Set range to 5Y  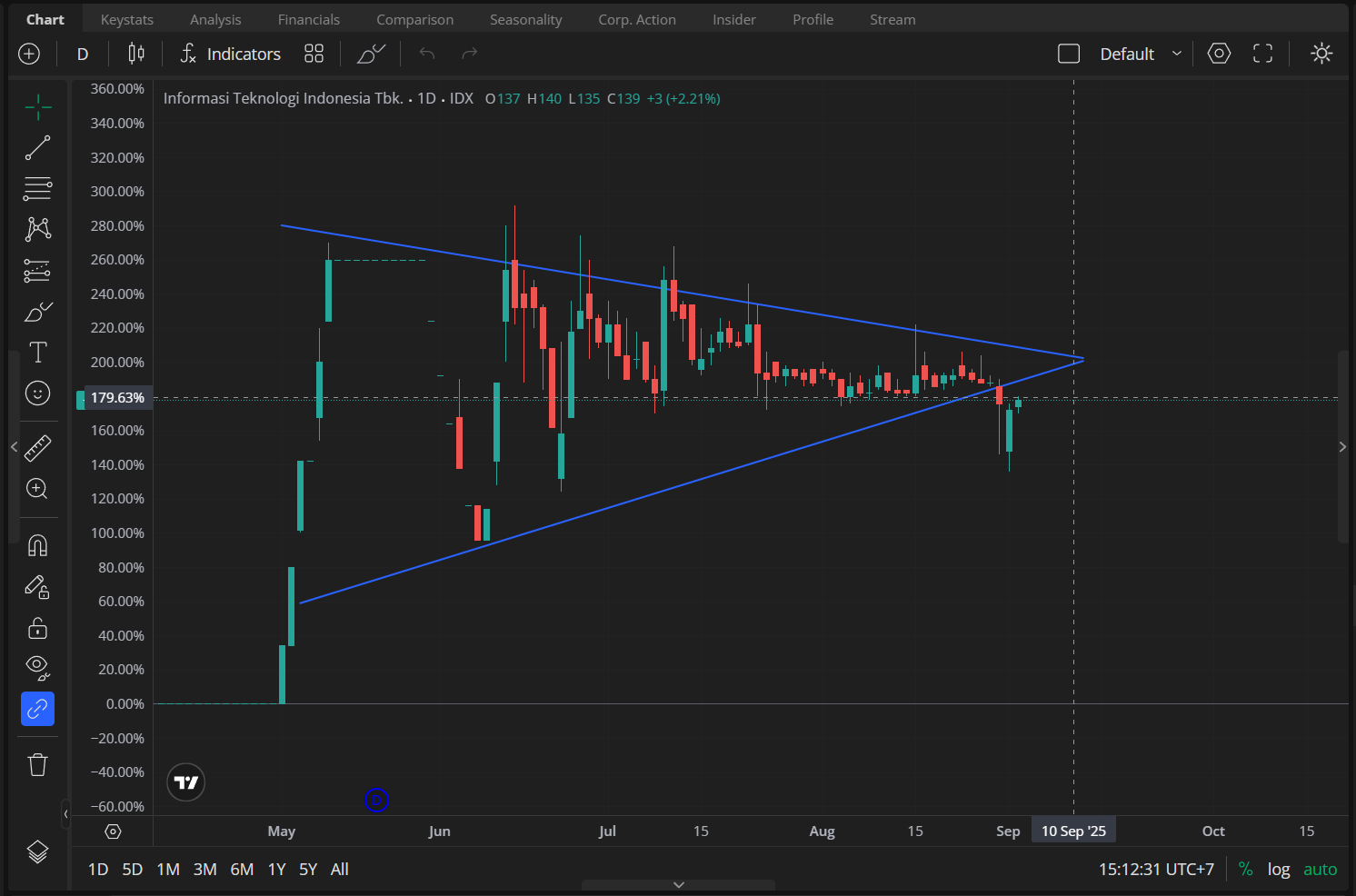pyautogui.click(x=308, y=870)
